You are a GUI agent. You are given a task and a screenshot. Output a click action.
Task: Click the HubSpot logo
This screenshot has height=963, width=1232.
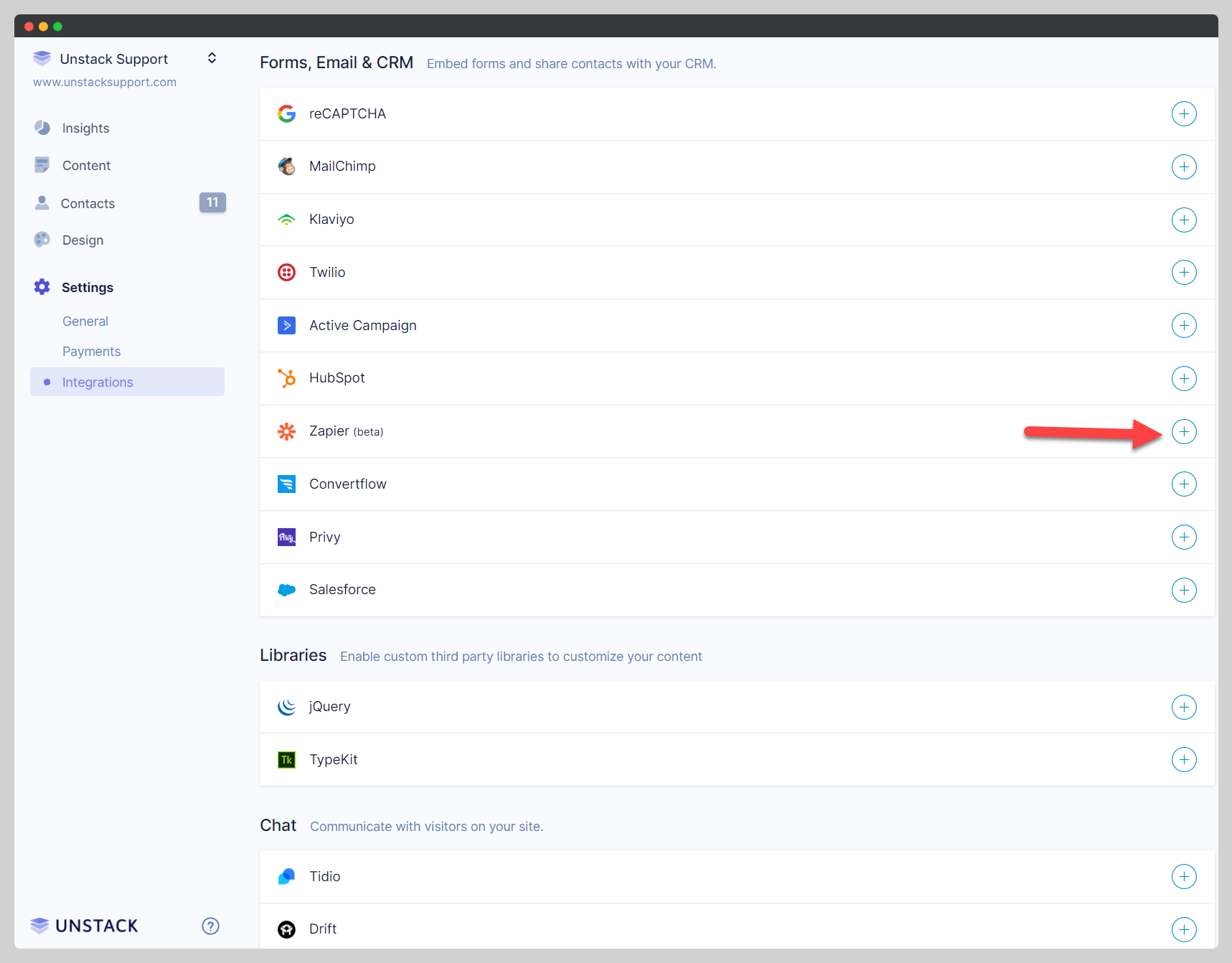286,378
